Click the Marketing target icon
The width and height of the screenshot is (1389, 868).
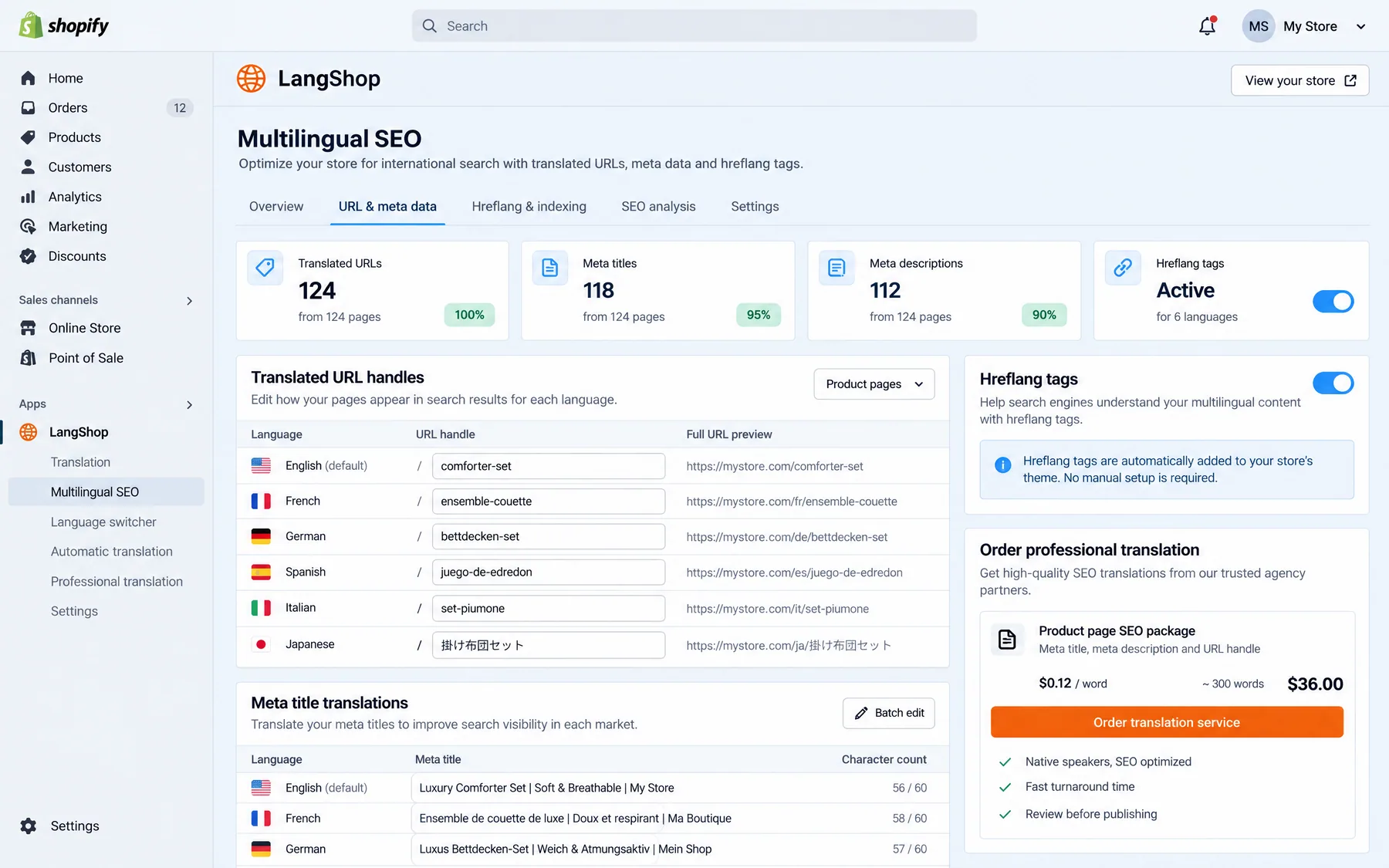(x=29, y=226)
